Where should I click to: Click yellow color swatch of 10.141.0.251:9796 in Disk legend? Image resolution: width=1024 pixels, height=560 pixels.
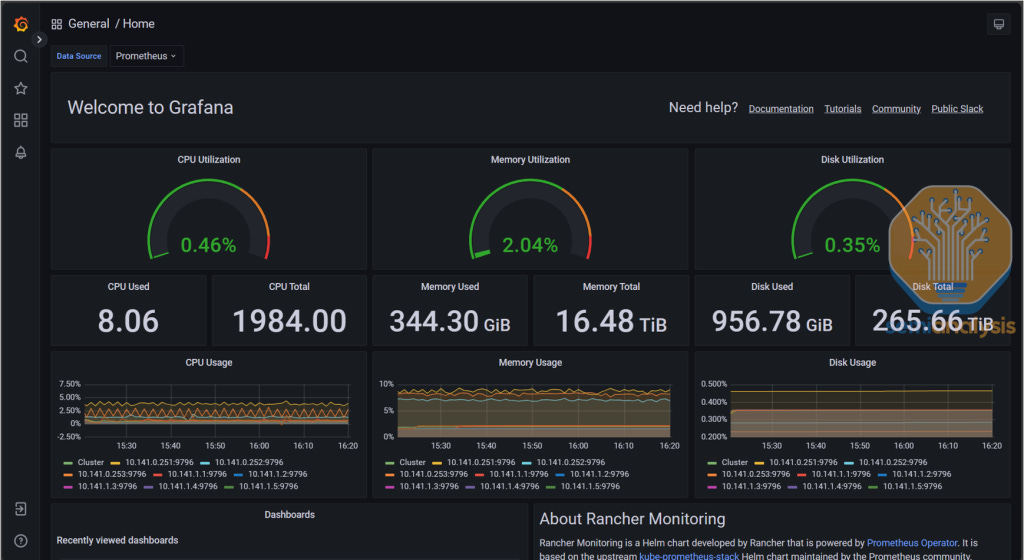pos(759,463)
